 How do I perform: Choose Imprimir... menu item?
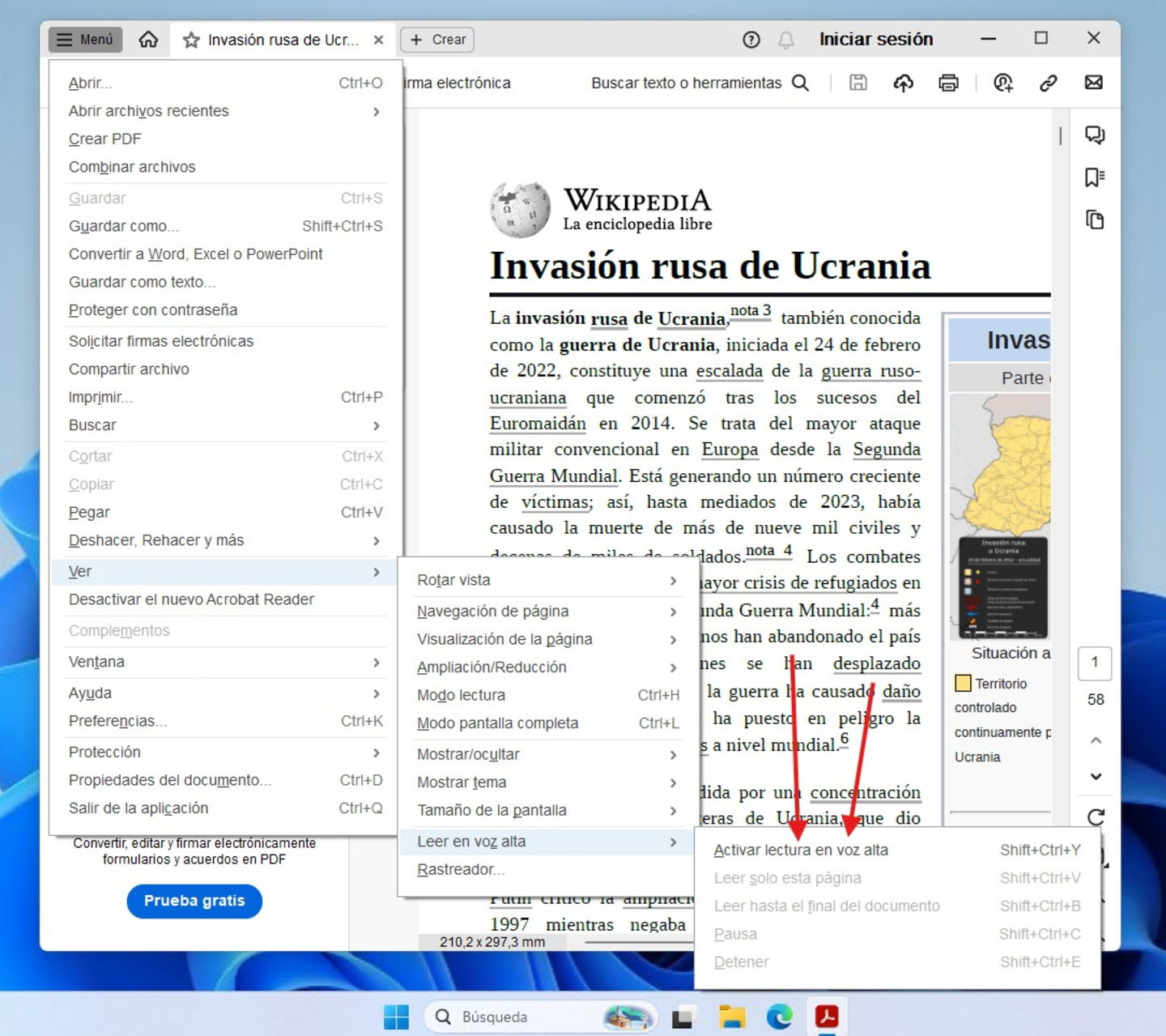tap(225, 397)
